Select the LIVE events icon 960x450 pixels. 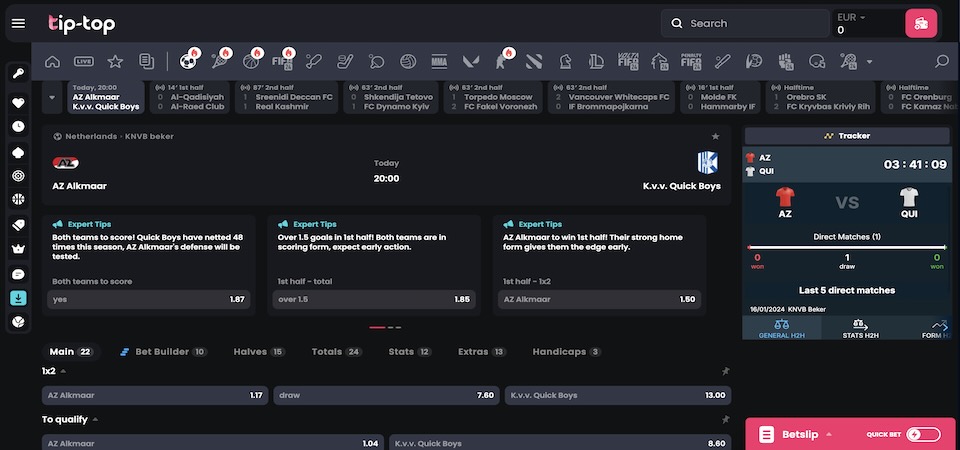(84, 61)
